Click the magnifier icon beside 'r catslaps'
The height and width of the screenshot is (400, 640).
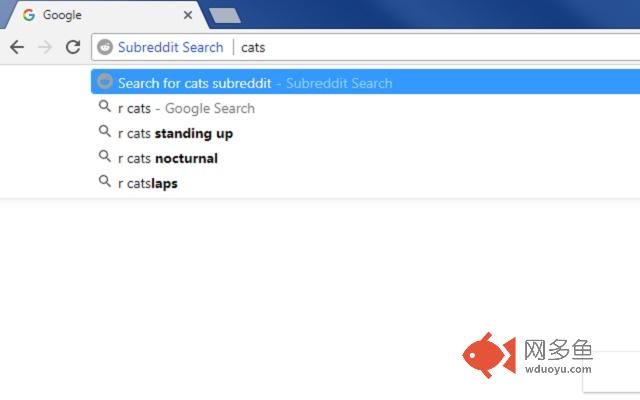[x=105, y=181]
